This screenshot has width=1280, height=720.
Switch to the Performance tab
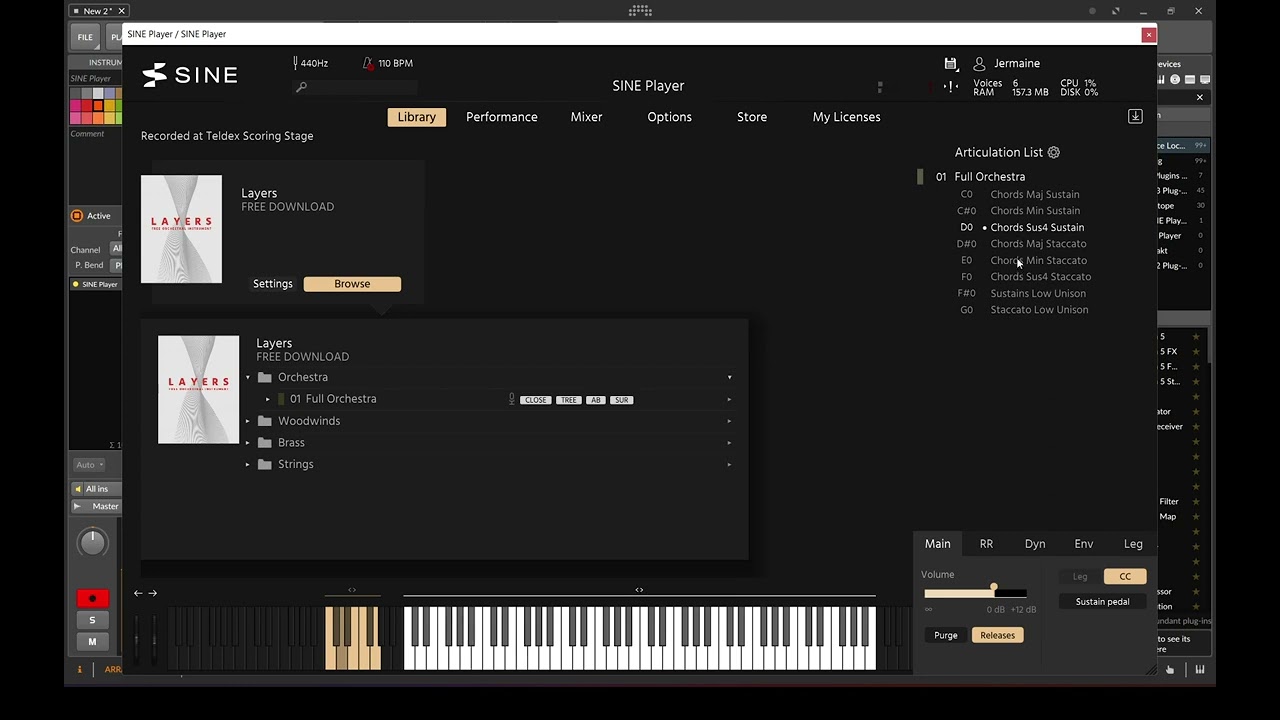[x=501, y=117]
